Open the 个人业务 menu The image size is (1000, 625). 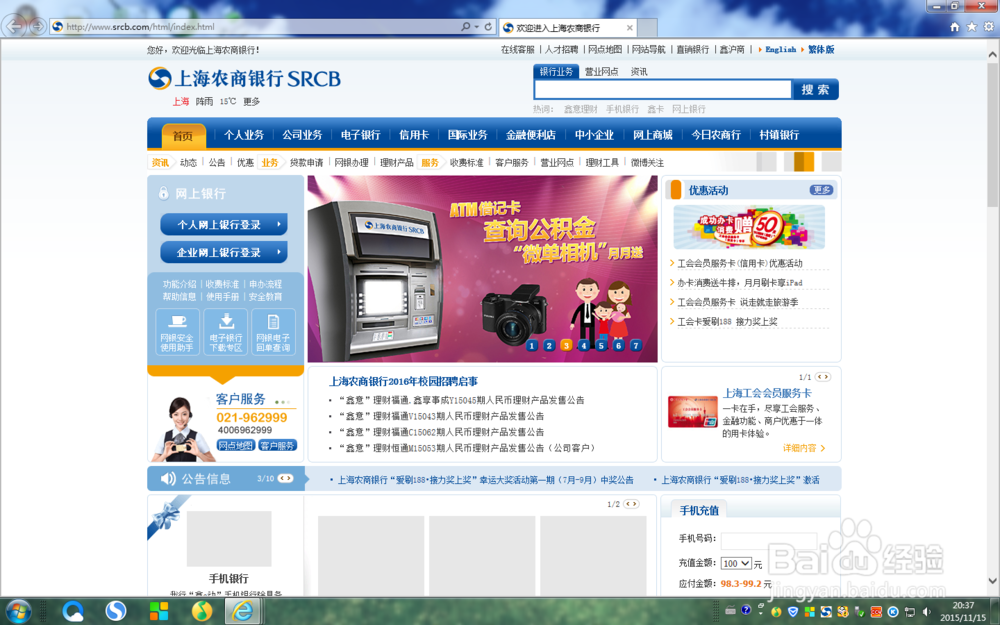click(244, 135)
